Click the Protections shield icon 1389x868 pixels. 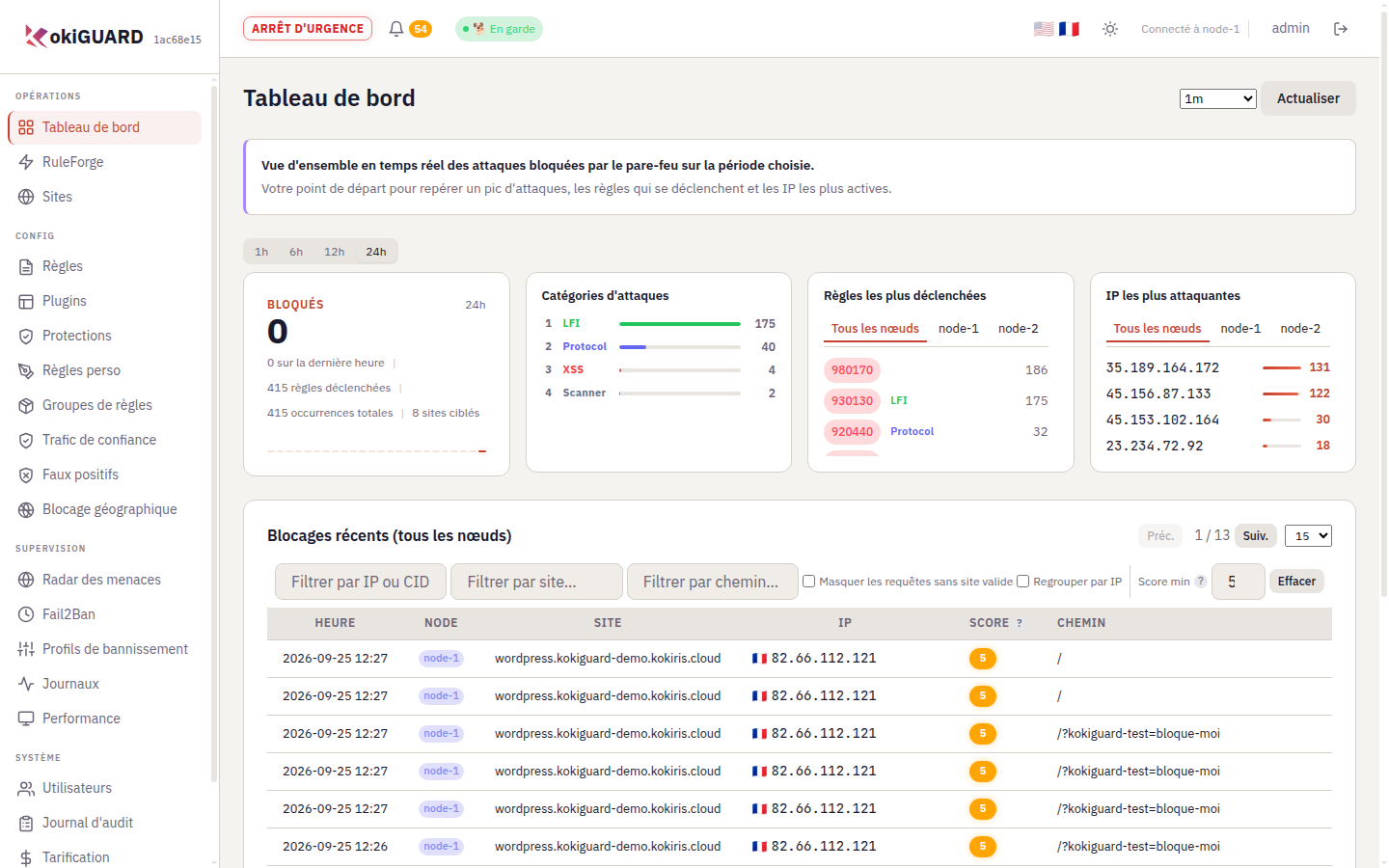tap(26, 336)
